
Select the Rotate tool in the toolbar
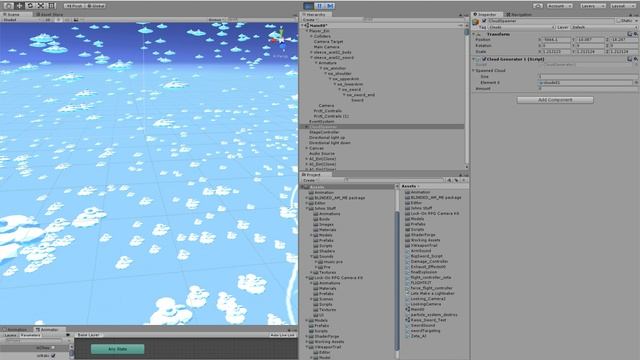pyautogui.click(x=30, y=6)
